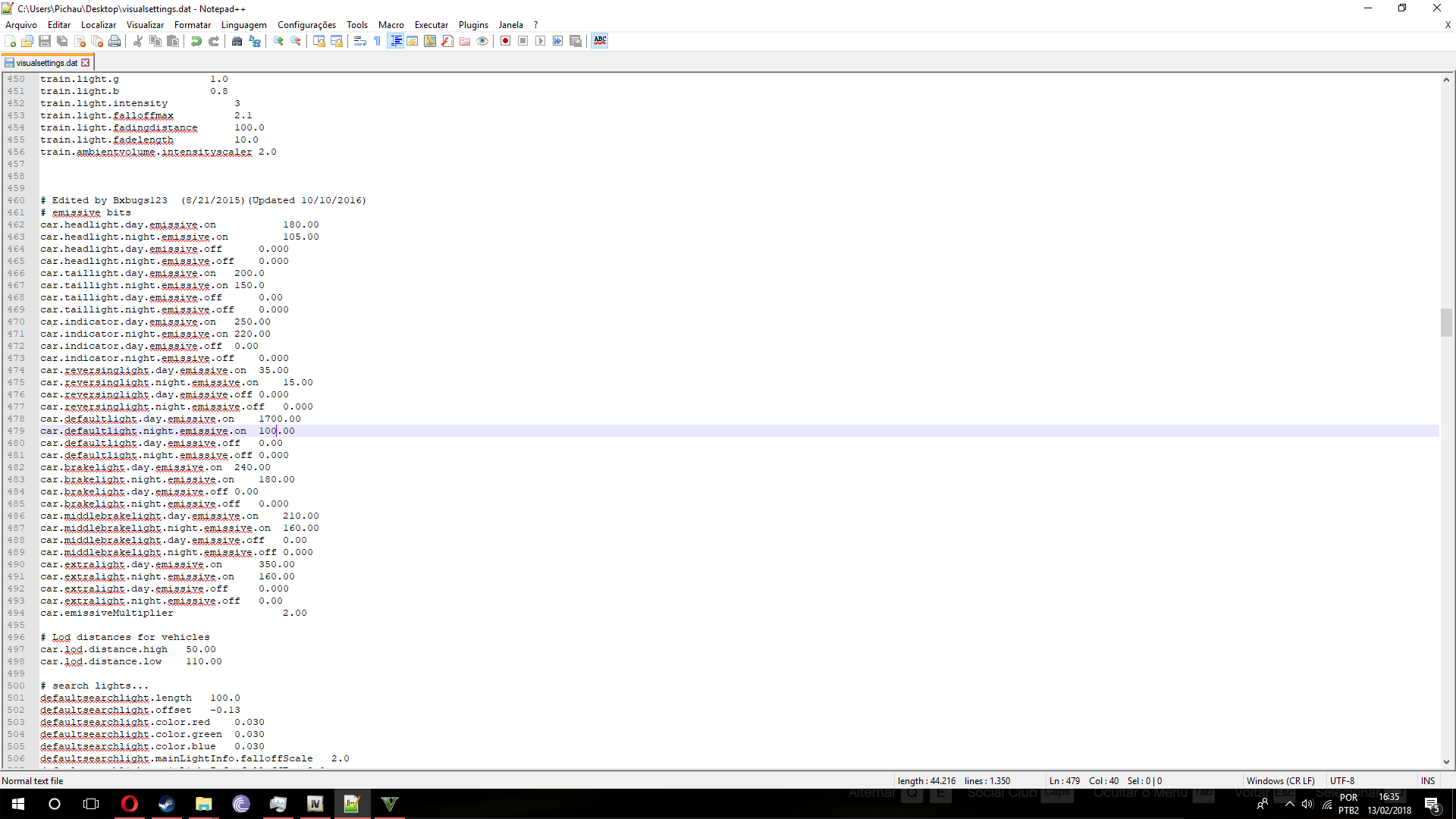Toggle word wrap toolbar button
This screenshot has width=1456, height=819.
click(360, 41)
